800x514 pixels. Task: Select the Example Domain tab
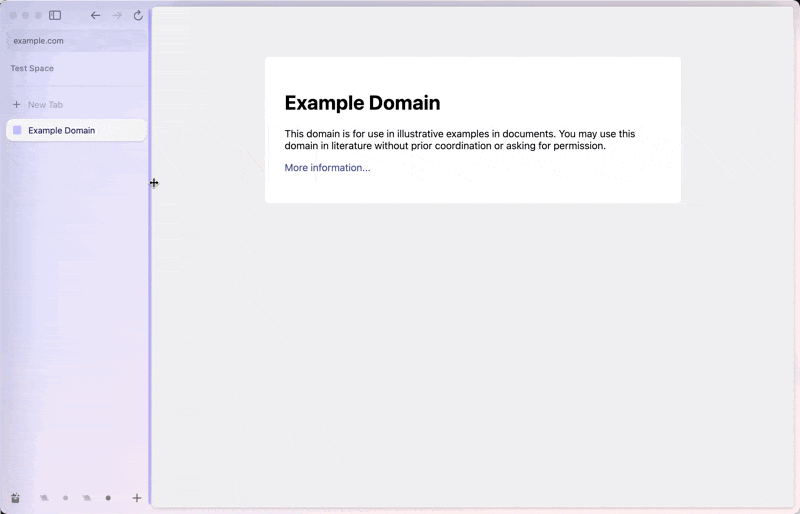point(77,130)
